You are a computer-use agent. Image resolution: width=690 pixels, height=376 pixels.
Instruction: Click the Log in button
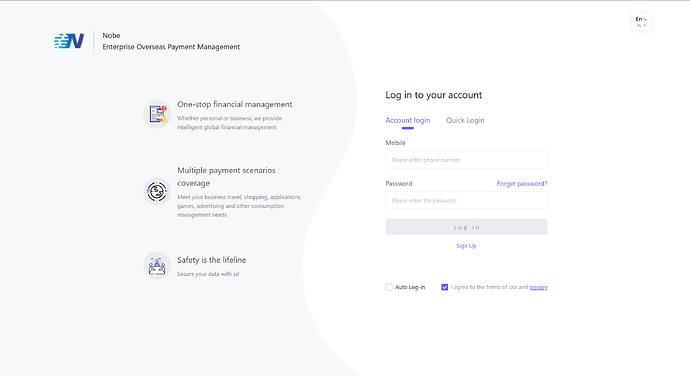click(x=466, y=227)
